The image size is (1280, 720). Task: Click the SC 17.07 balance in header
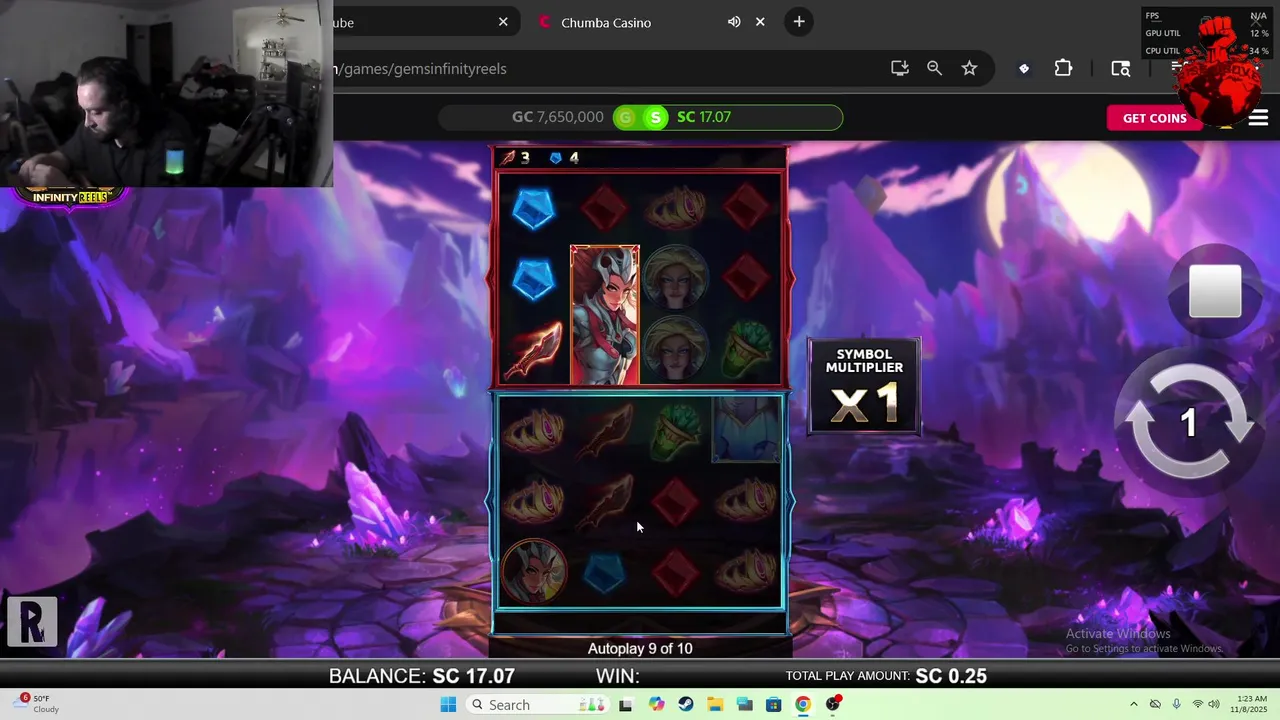click(x=704, y=117)
